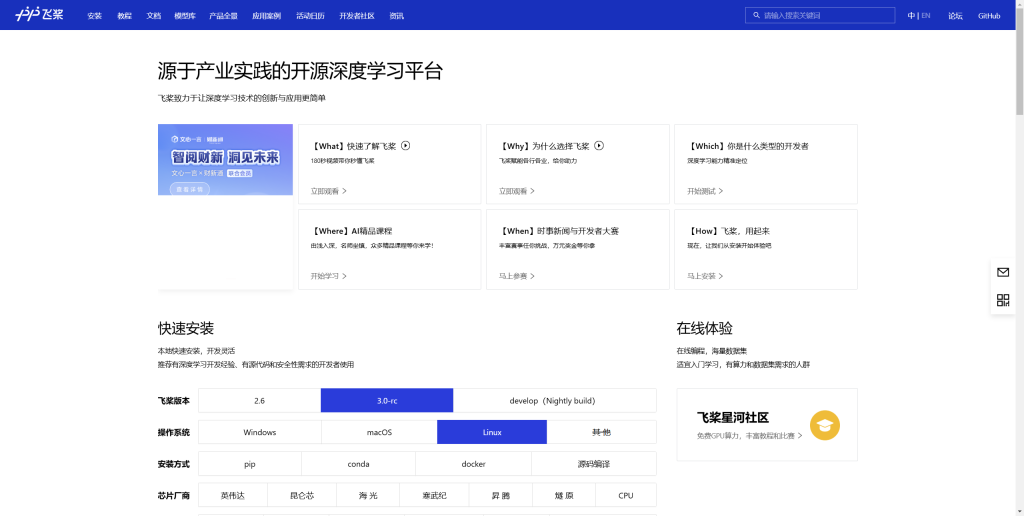Play the 【Why】为什么选择飞桨 video icon
The height and width of the screenshot is (516, 1024).
599,146
